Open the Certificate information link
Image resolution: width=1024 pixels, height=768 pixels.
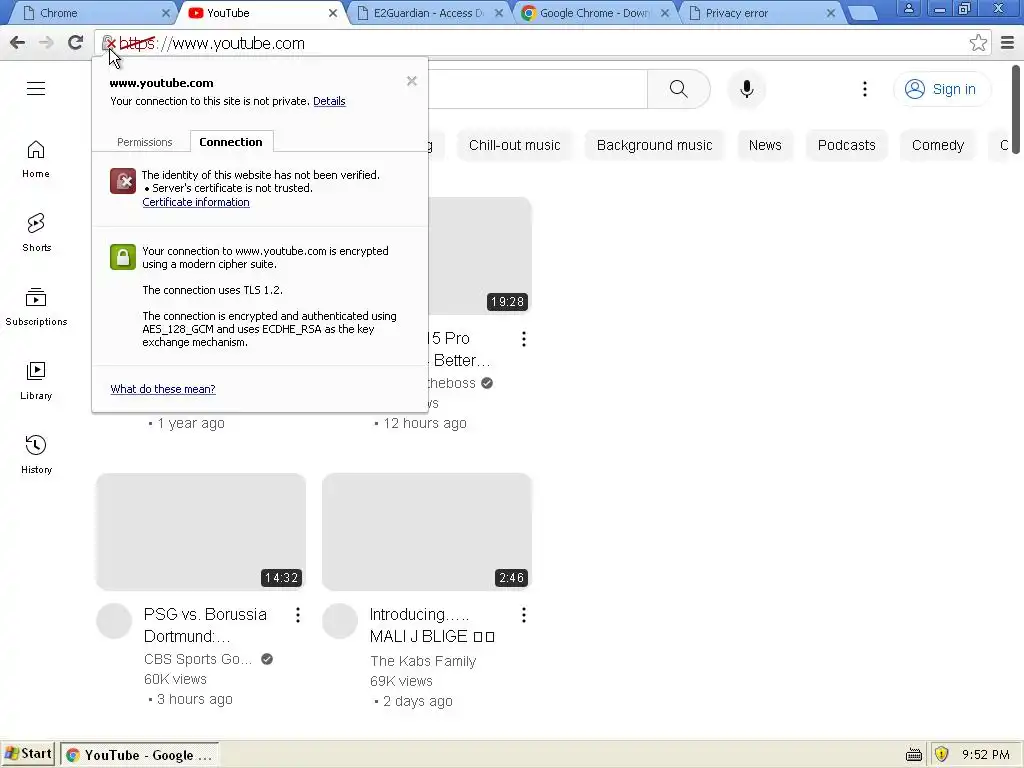196,202
